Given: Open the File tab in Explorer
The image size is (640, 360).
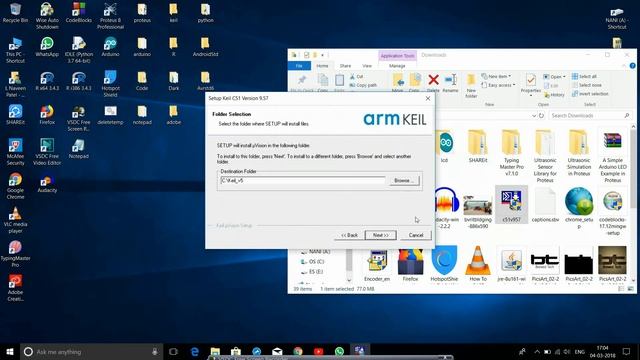Looking at the screenshot, I should click(x=299, y=66).
